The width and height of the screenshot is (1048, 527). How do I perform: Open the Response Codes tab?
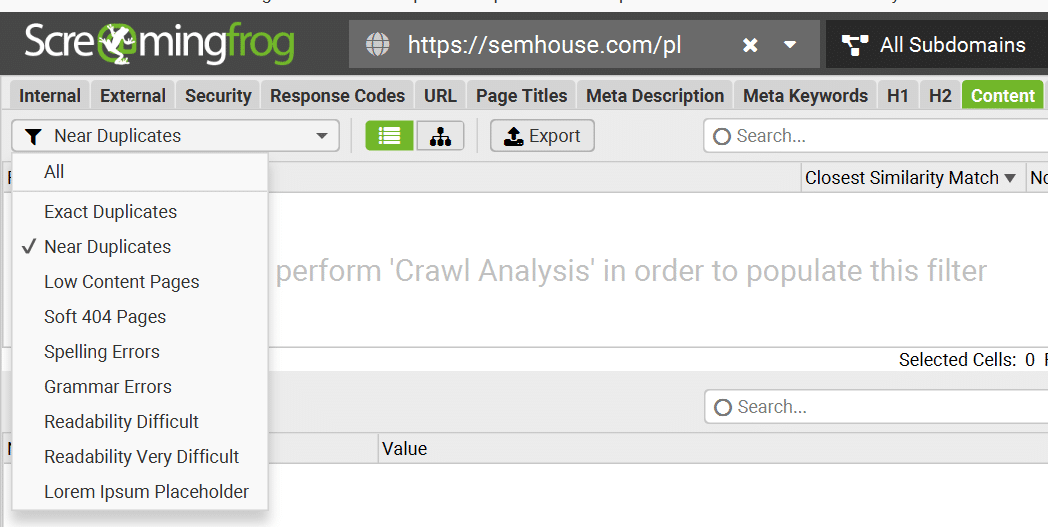tap(338, 96)
